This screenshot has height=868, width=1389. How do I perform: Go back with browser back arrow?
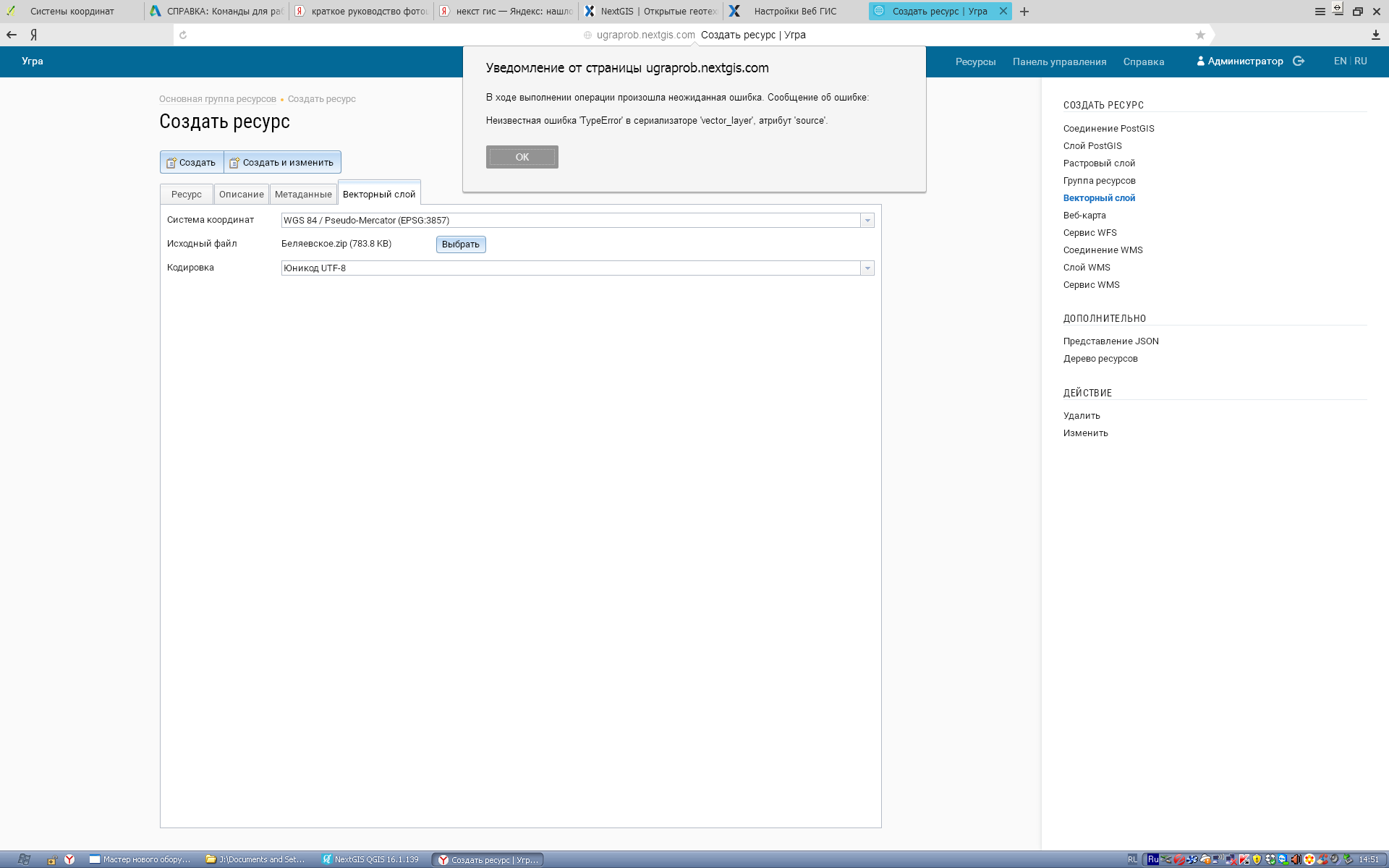[x=12, y=35]
